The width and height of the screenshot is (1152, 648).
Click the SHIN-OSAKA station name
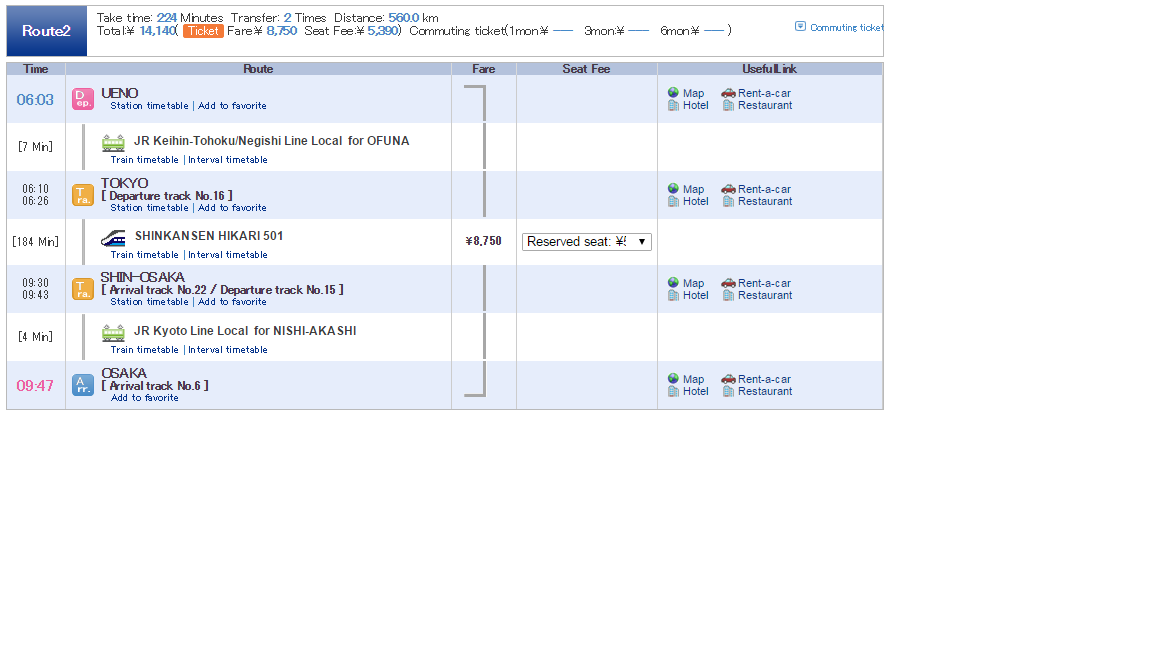click(143, 277)
